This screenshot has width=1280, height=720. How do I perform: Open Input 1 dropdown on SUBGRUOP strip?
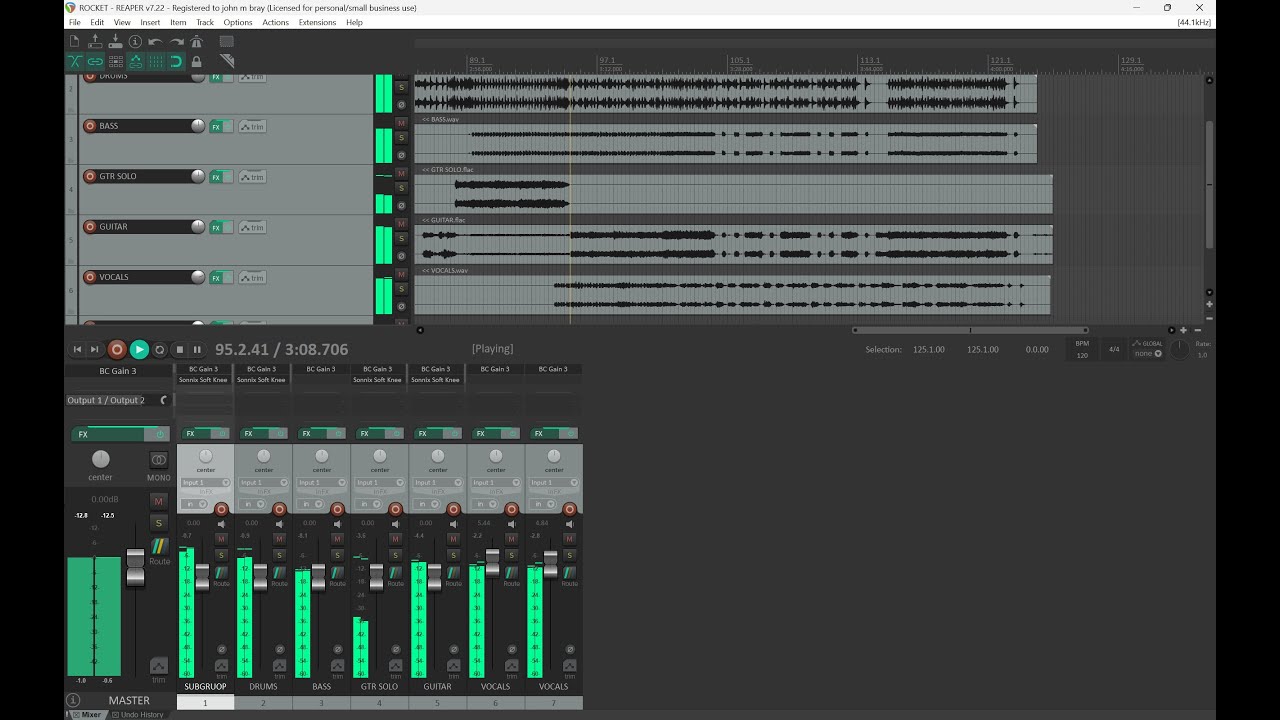pos(206,483)
